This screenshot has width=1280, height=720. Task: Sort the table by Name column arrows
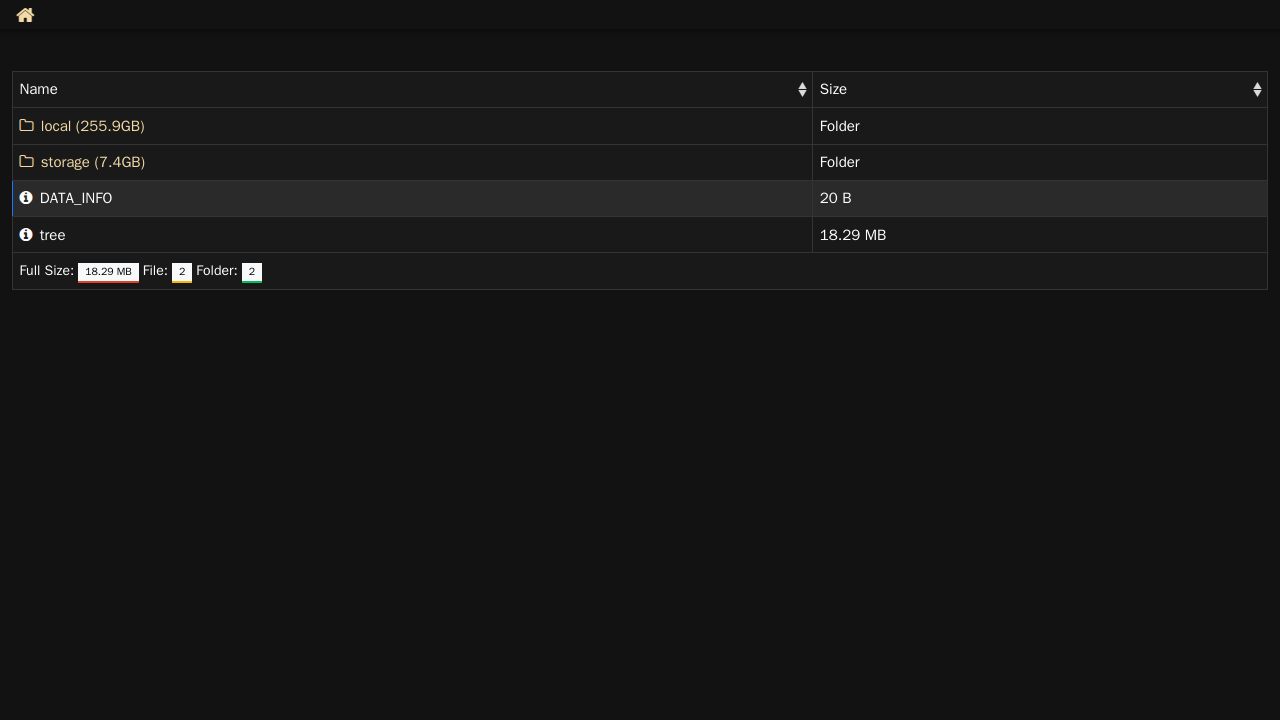click(802, 90)
